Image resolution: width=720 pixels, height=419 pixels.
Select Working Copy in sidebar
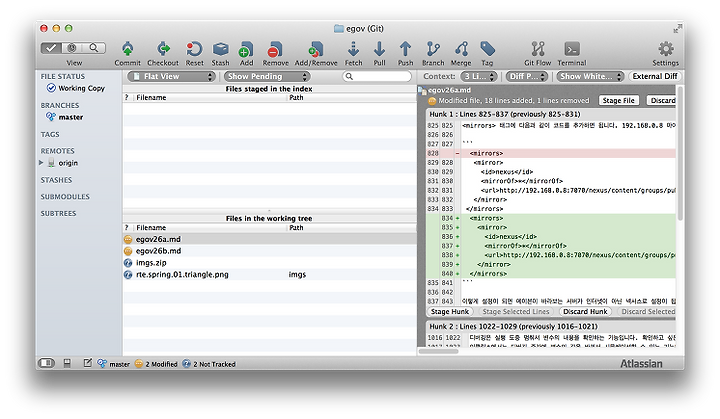click(x=81, y=88)
